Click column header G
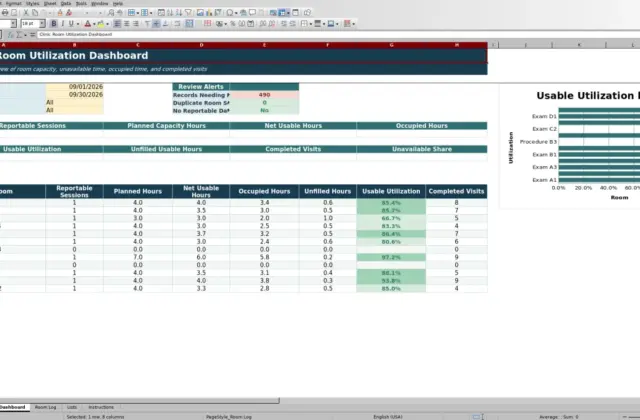640x420 pixels. [x=391, y=45]
